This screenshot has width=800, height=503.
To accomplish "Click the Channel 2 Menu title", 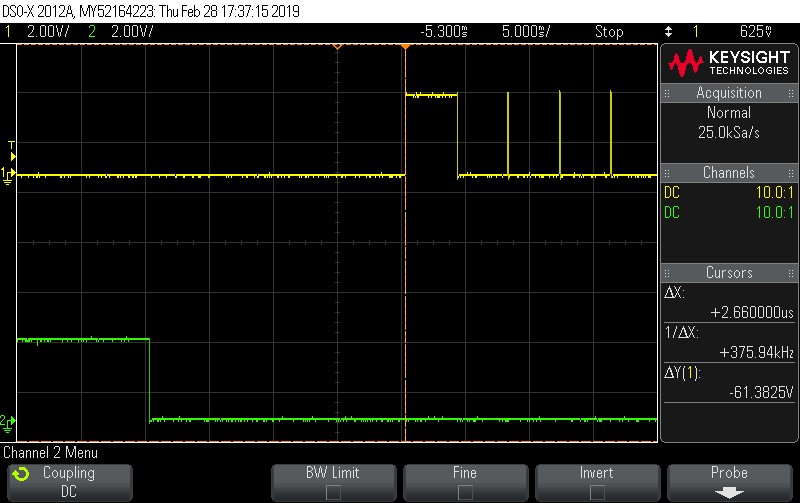I will (x=51, y=453).
